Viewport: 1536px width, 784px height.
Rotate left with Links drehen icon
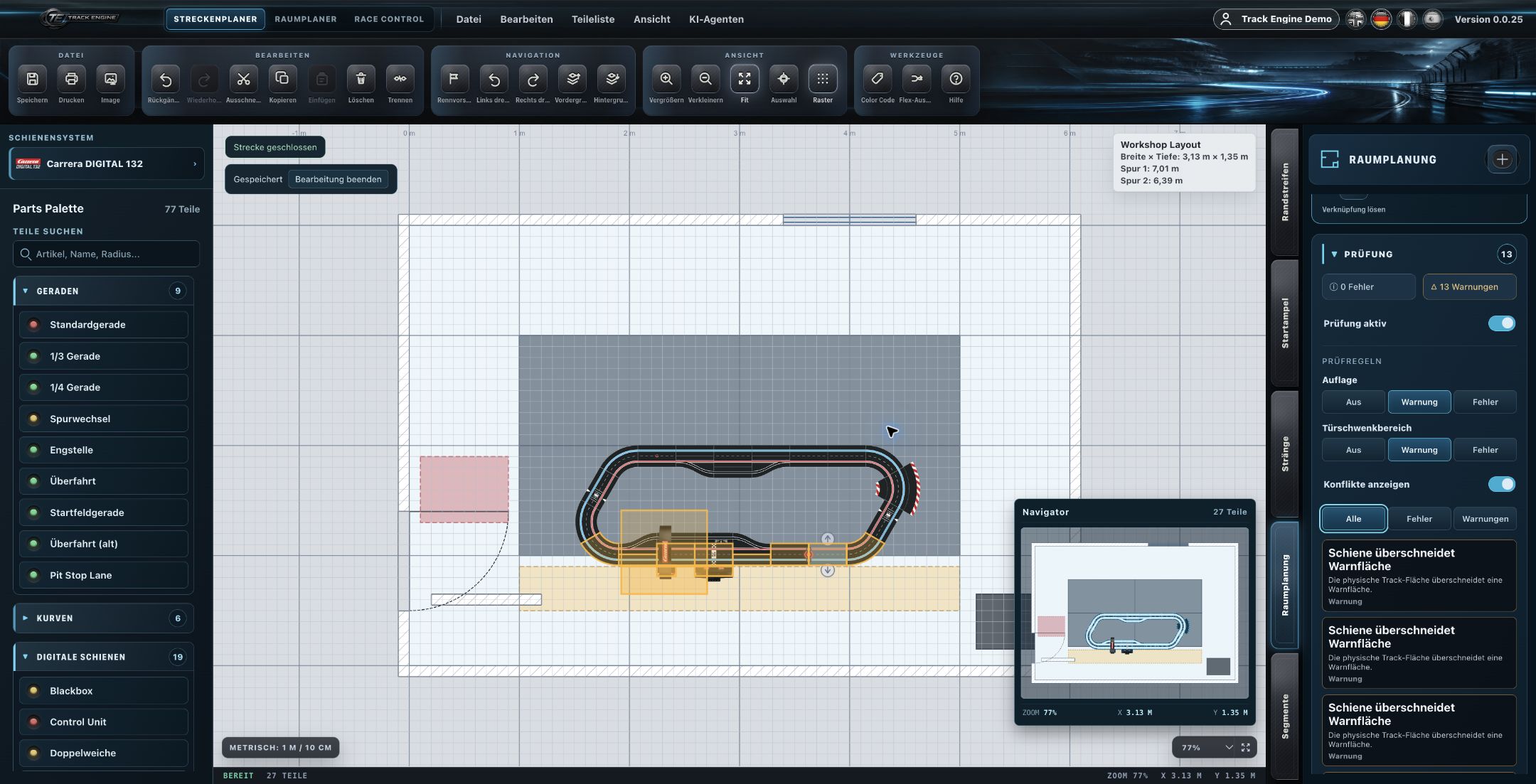tap(494, 79)
